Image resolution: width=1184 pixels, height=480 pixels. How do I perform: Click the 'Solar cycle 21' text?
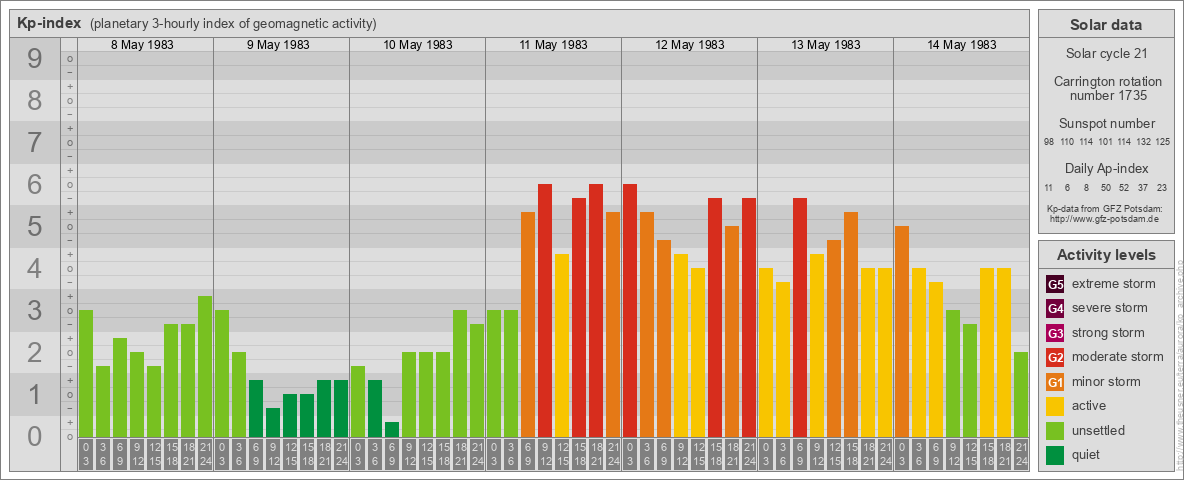click(1105, 54)
